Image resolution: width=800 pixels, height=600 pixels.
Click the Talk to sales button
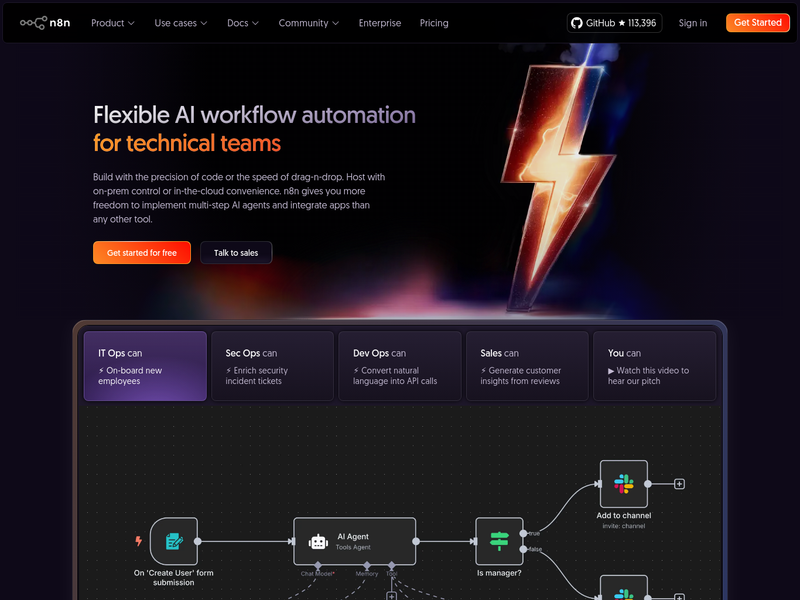pos(236,253)
